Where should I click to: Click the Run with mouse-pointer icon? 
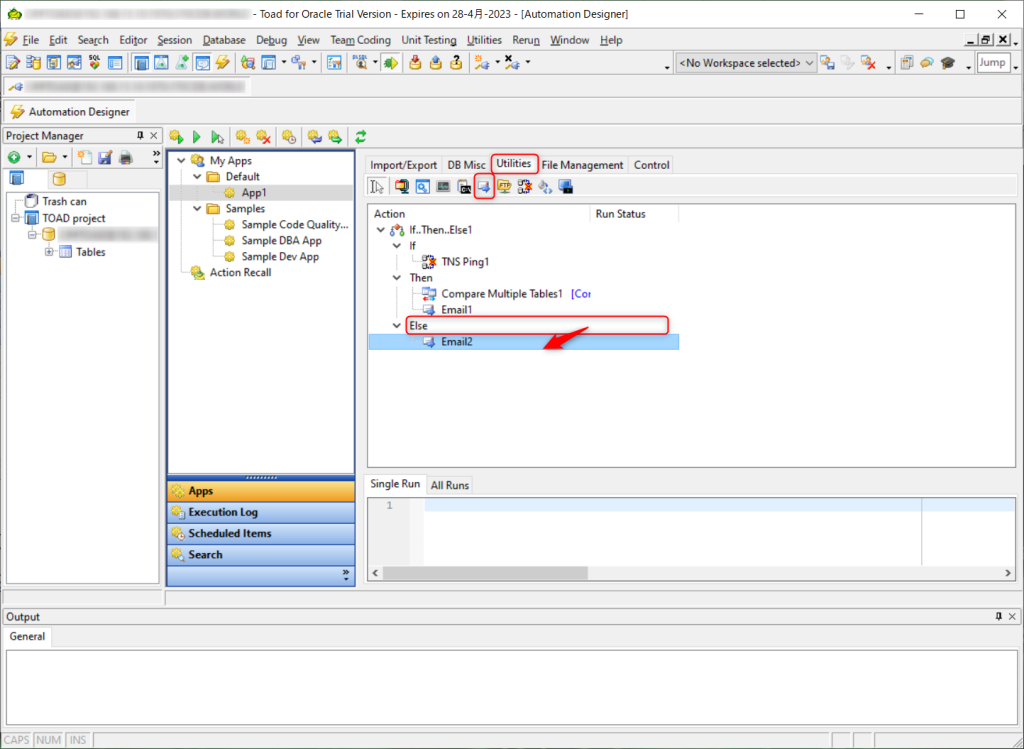[x=217, y=137]
